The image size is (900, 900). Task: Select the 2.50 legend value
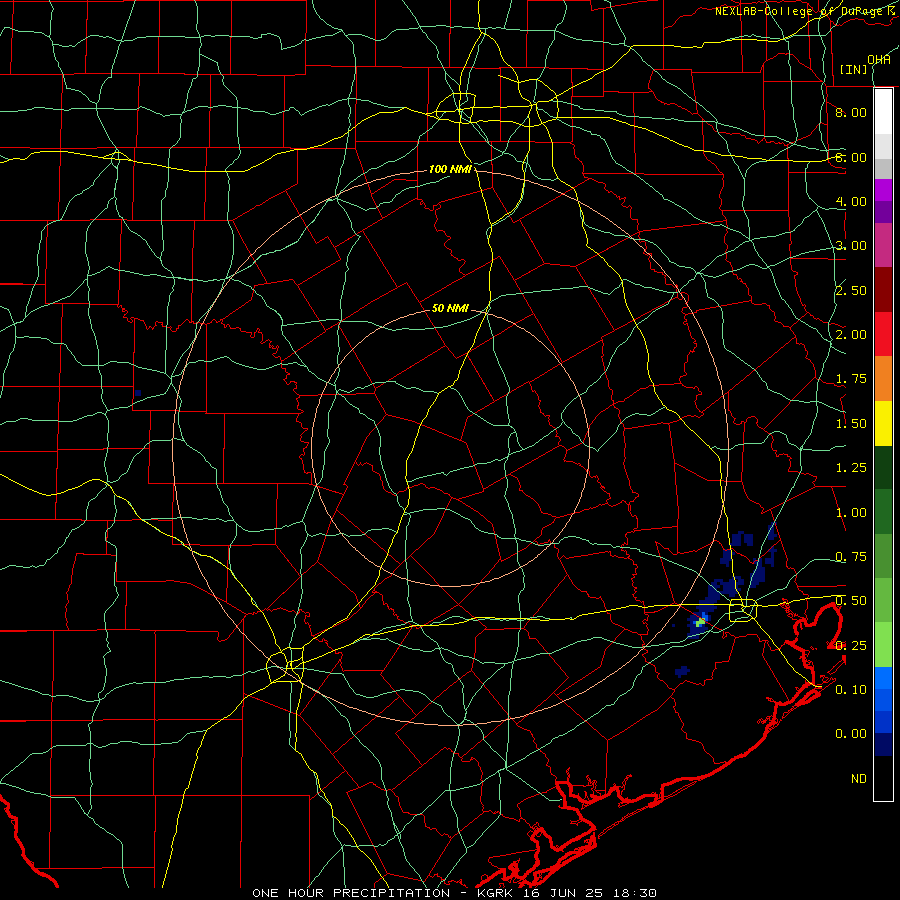[x=851, y=290]
